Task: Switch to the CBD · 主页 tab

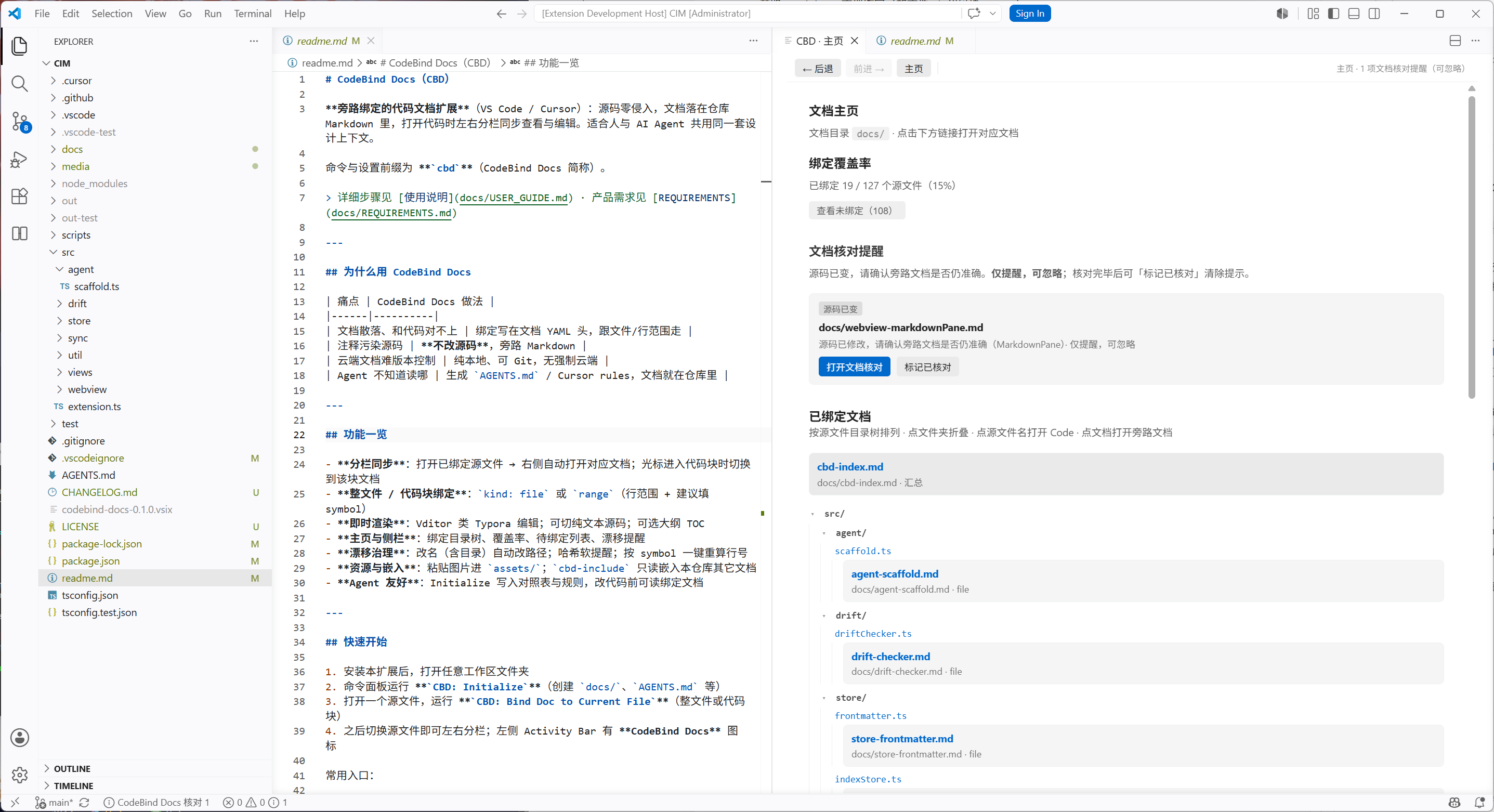Action: click(x=819, y=41)
